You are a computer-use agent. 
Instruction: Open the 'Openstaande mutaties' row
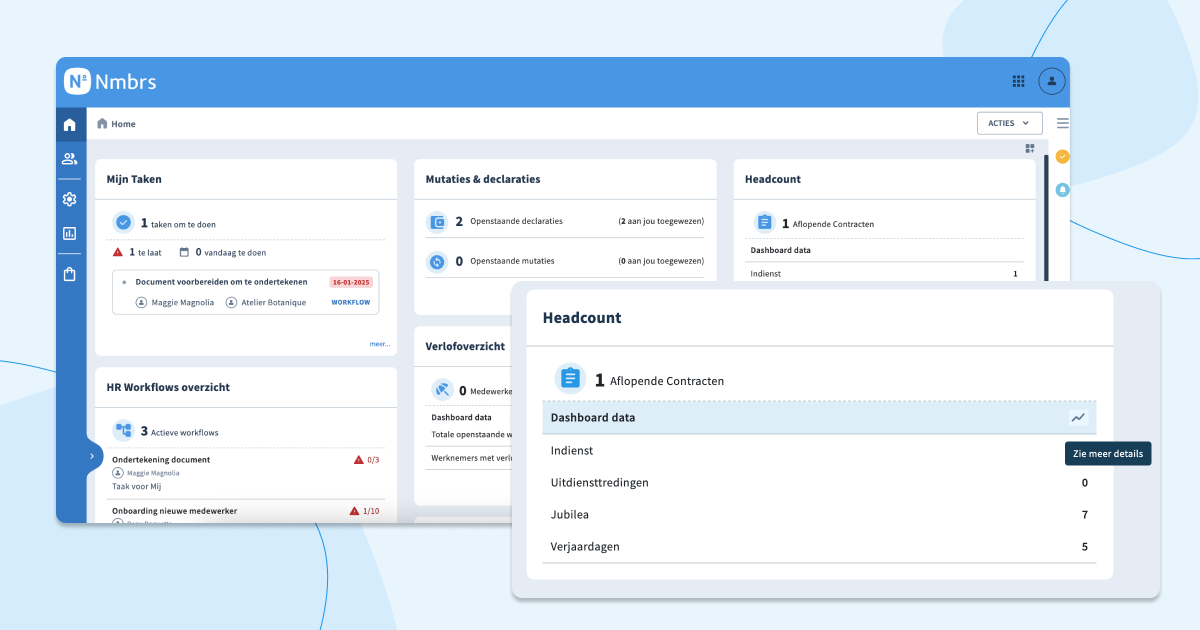[565, 262]
